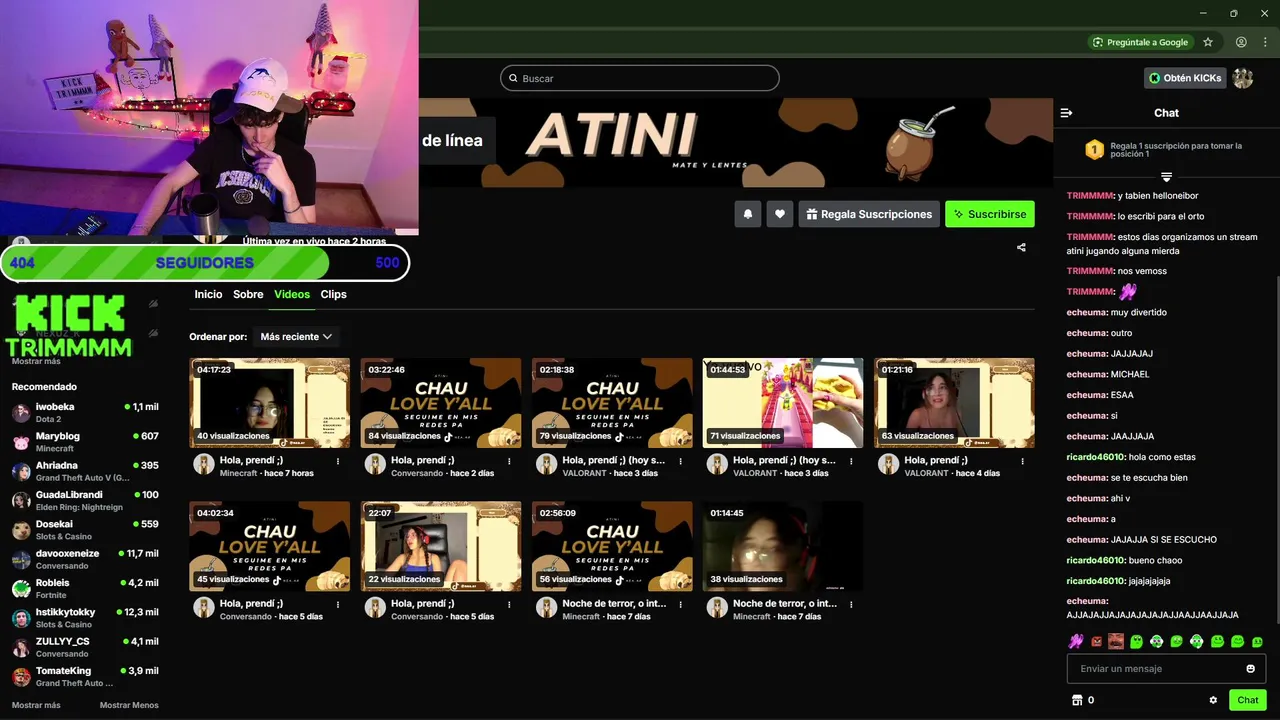The image size is (1280, 720).
Task: Open the three-dot menu on the Conversando 'hace 2 días' video
Action: (x=509, y=461)
